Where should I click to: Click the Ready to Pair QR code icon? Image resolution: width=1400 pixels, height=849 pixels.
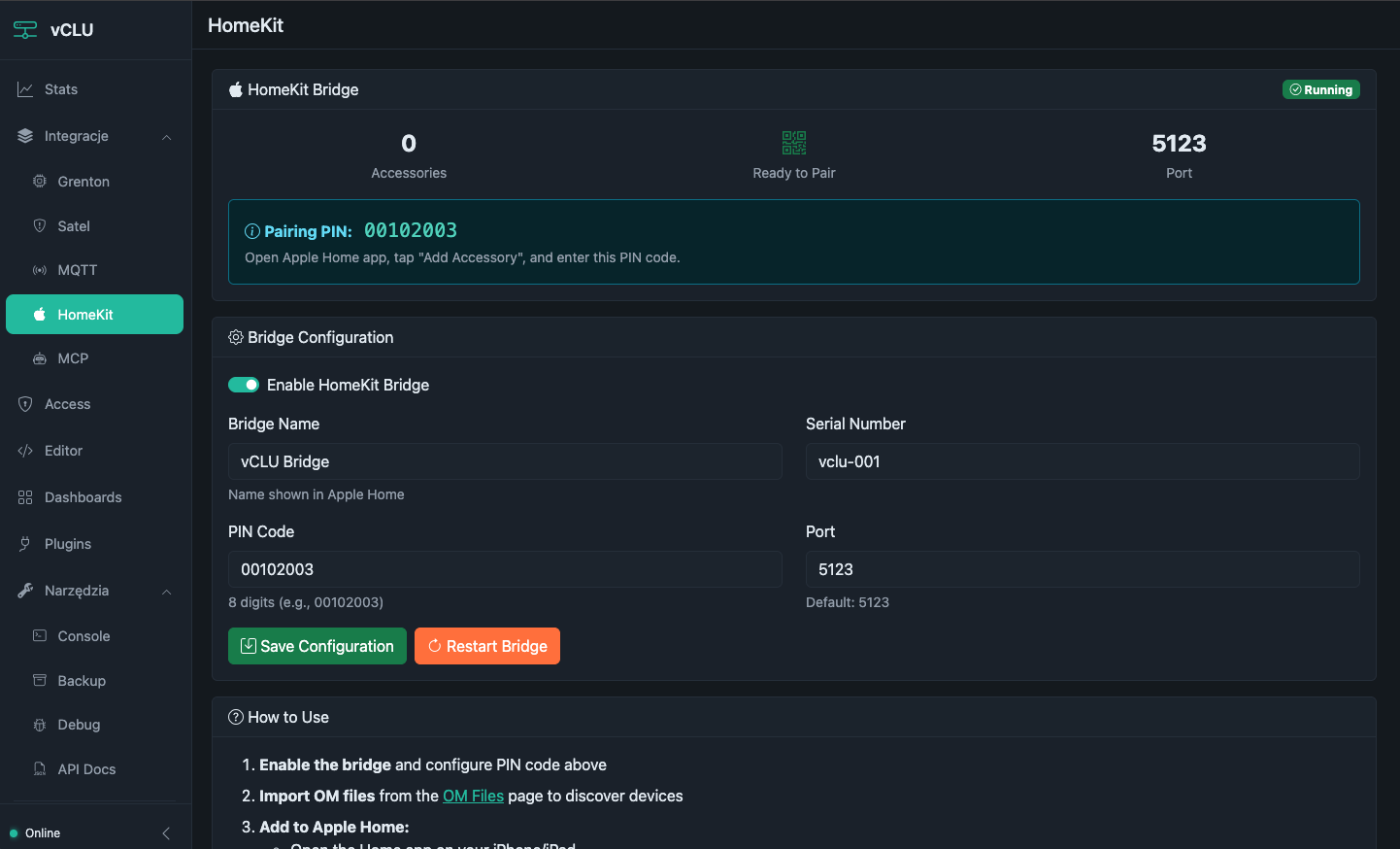794,143
